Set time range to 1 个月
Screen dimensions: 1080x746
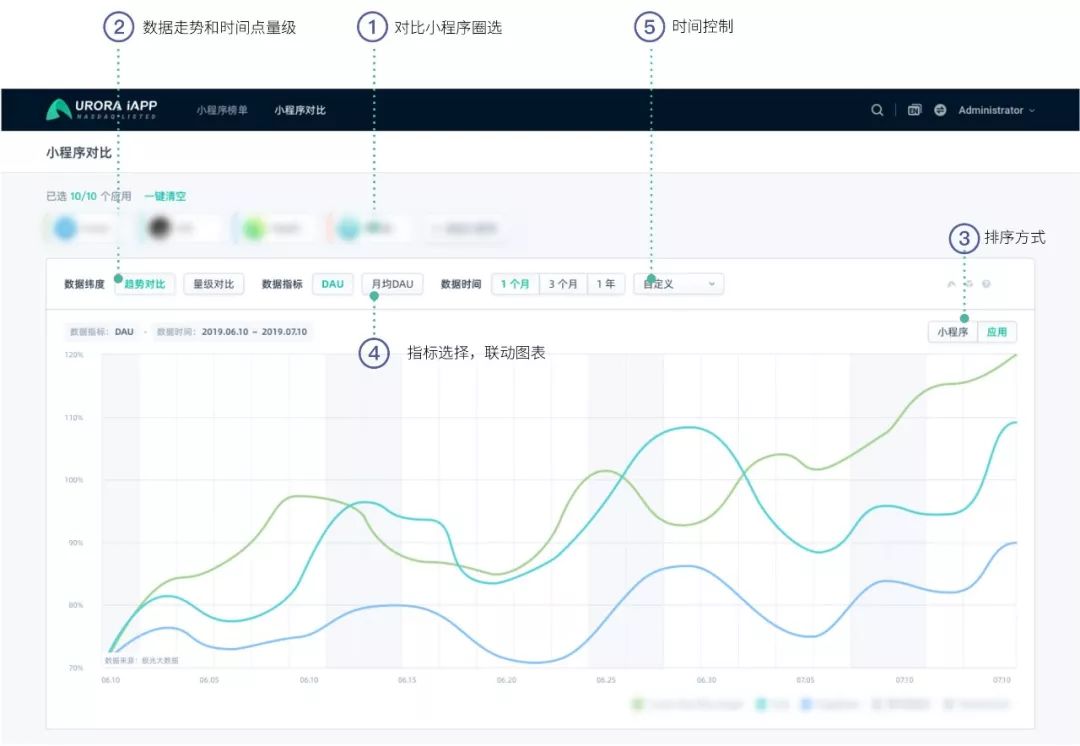[x=515, y=284]
